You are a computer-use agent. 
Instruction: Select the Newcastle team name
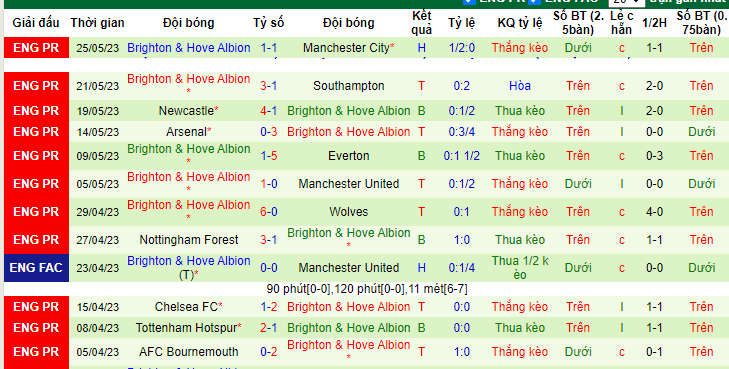186,111
